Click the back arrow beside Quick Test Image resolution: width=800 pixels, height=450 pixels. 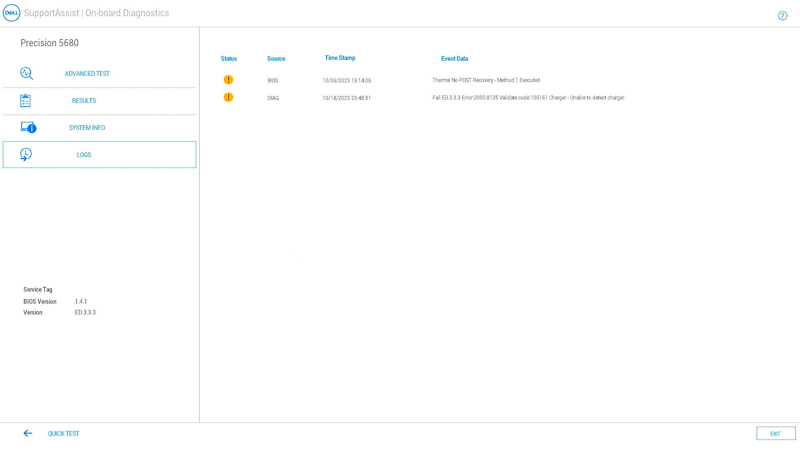[x=28, y=433]
